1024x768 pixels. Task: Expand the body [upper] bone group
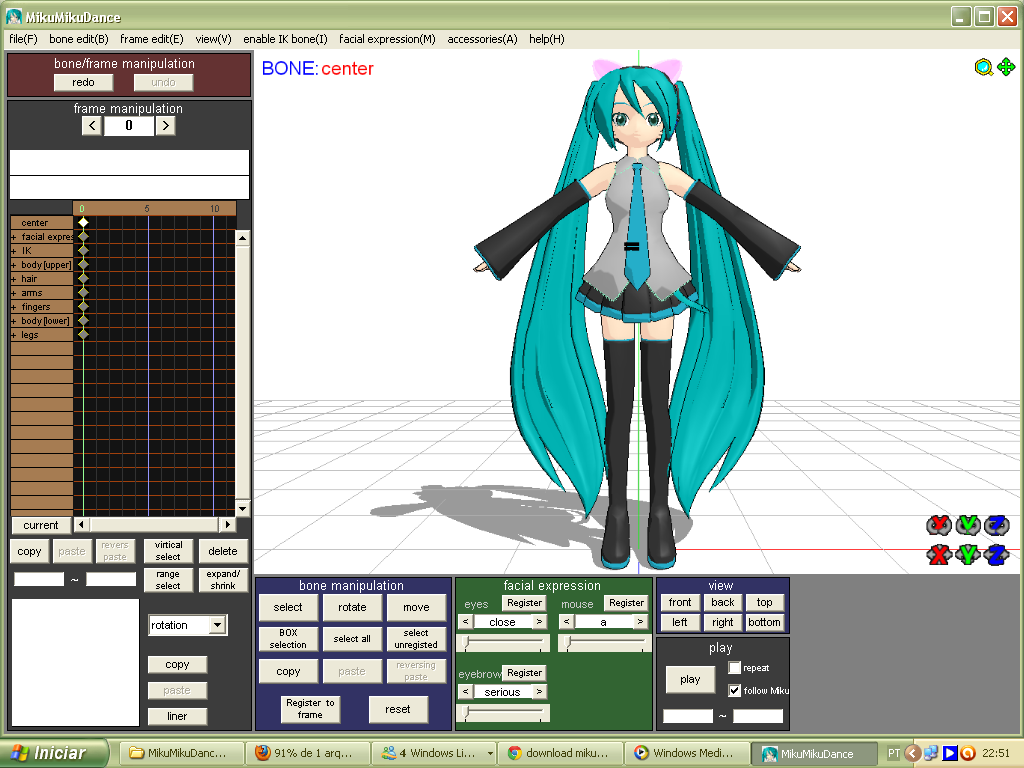(x=14, y=265)
